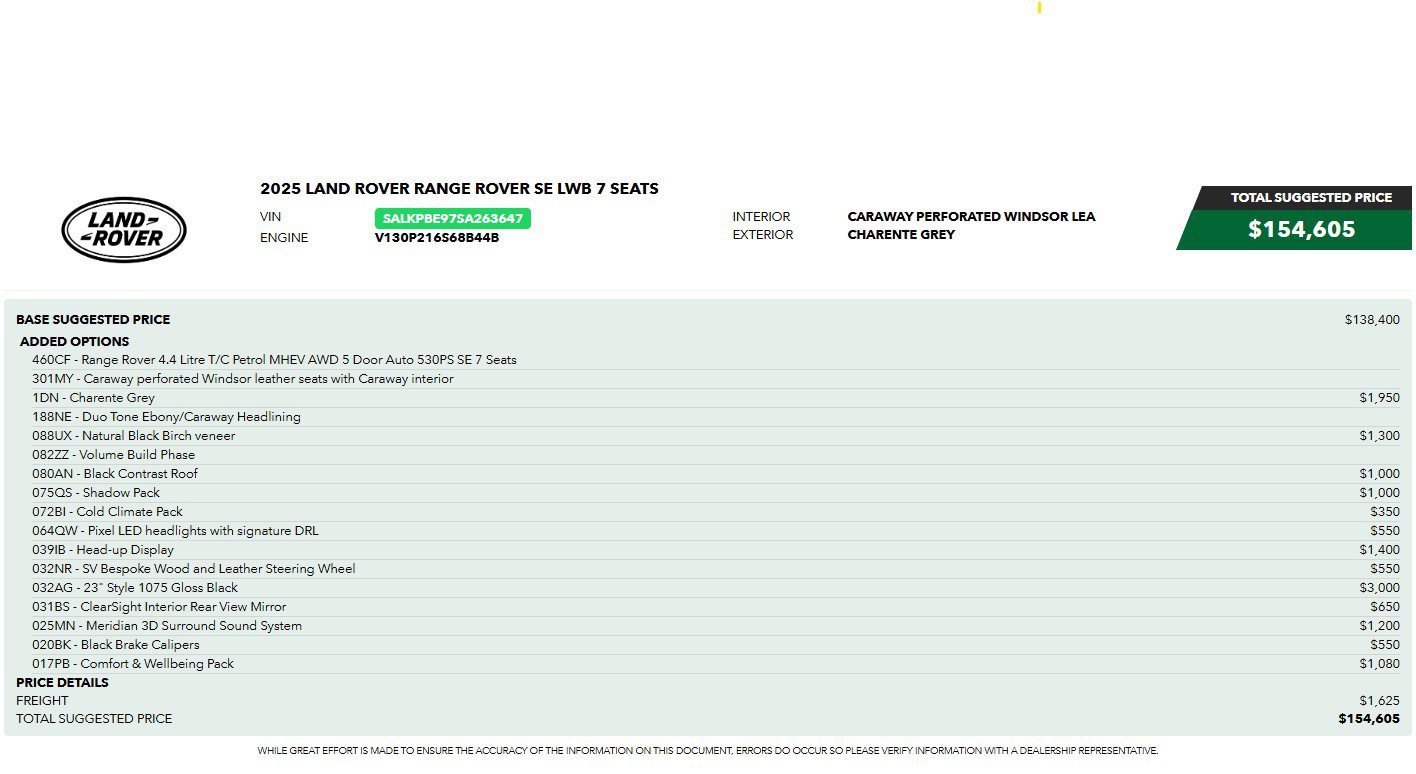Click the $1,300 price for Birch veneer
This screenshot has width=1416, height=774.
point(1379,436)
